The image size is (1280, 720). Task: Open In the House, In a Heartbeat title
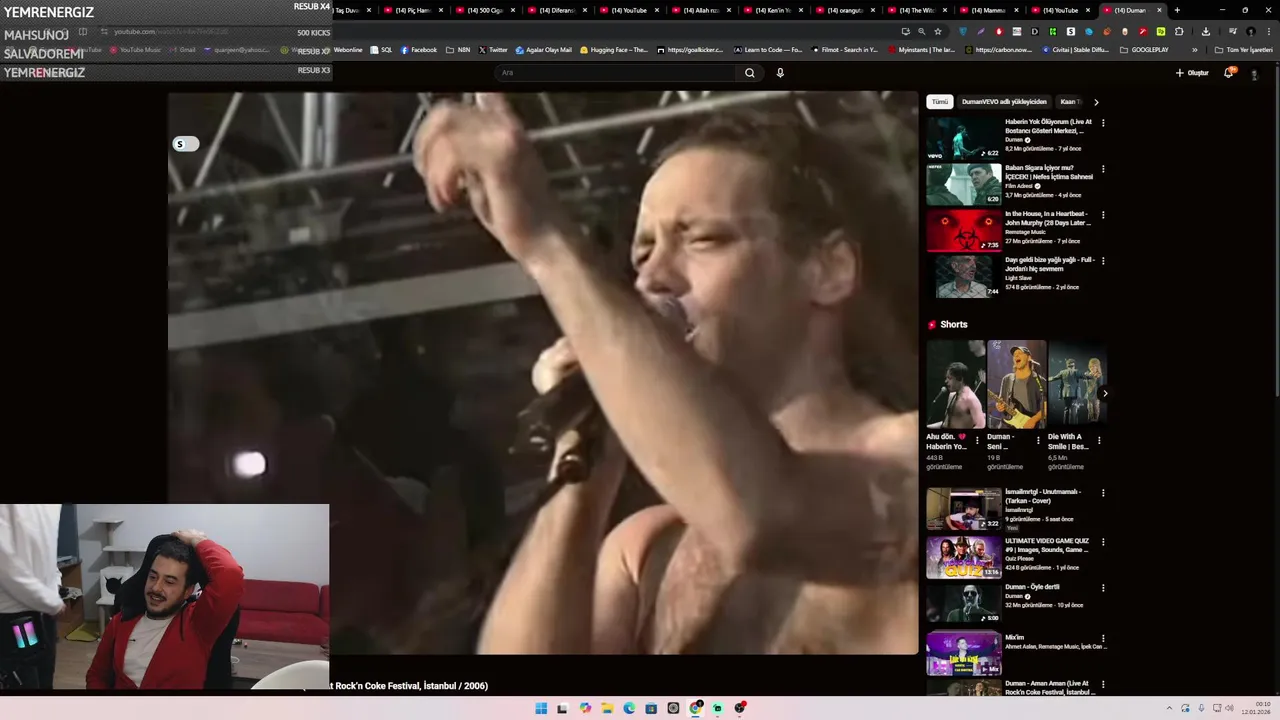tap(1048, 218)
